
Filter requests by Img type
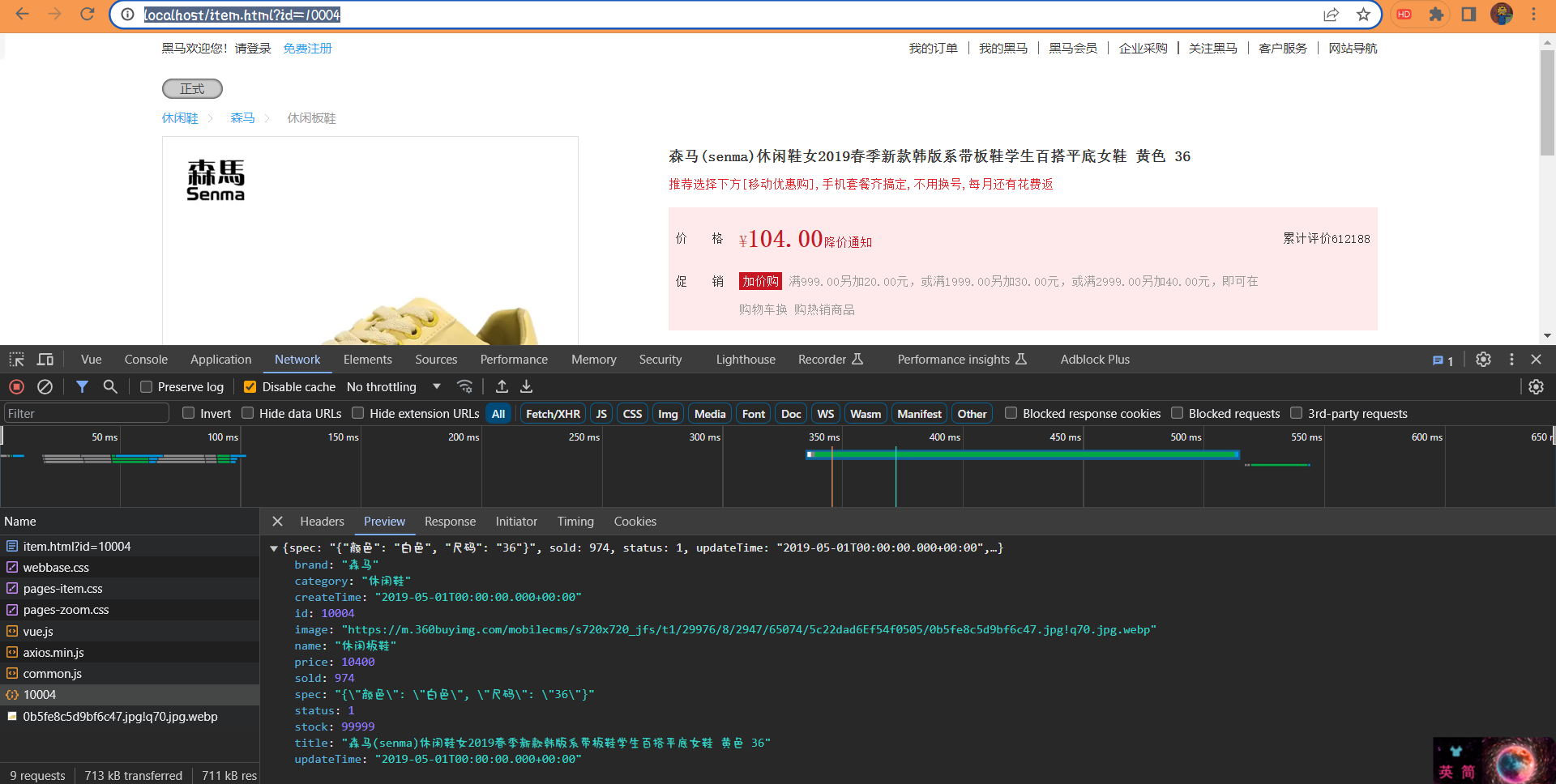pos(668,414)
